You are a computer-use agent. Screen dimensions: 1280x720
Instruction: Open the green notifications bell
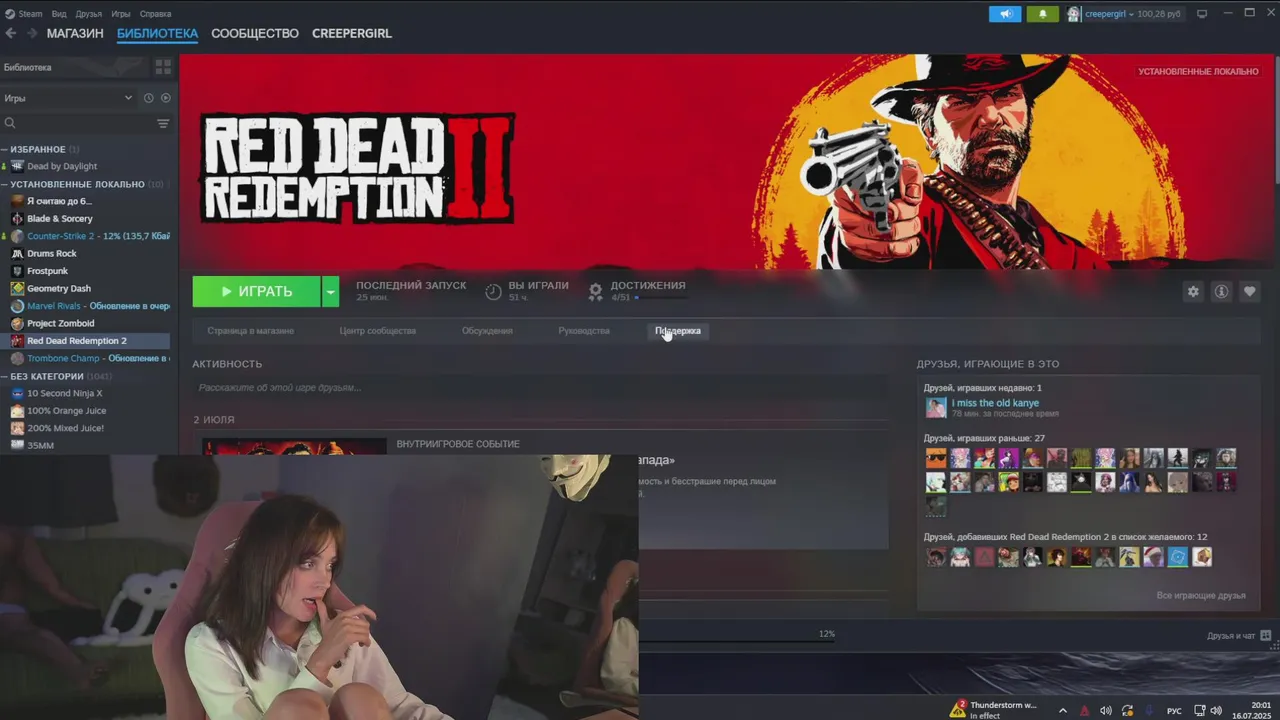pos(1043,14)
